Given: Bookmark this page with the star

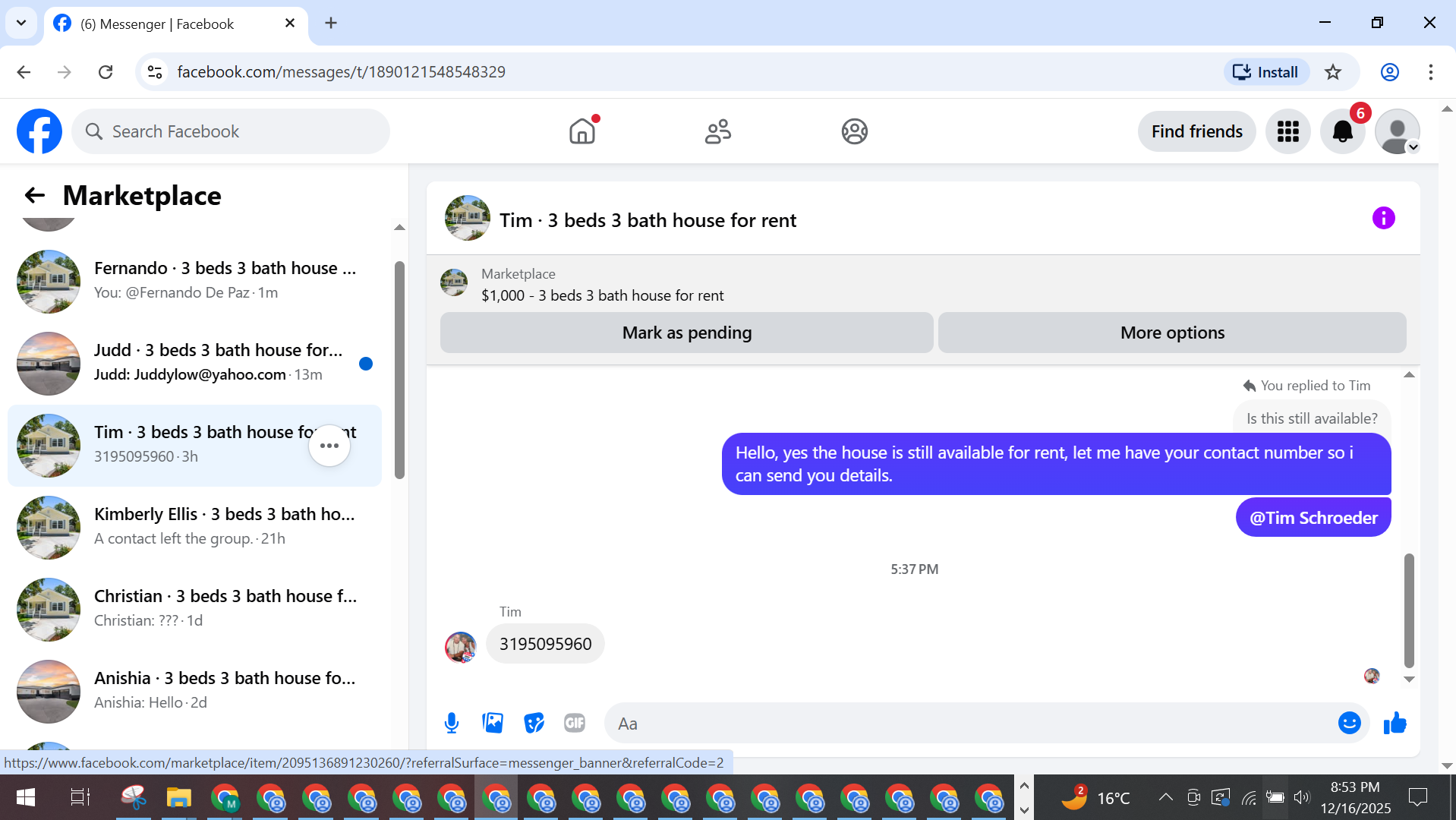Looking at the screenshot, I should pos(1333,72).
